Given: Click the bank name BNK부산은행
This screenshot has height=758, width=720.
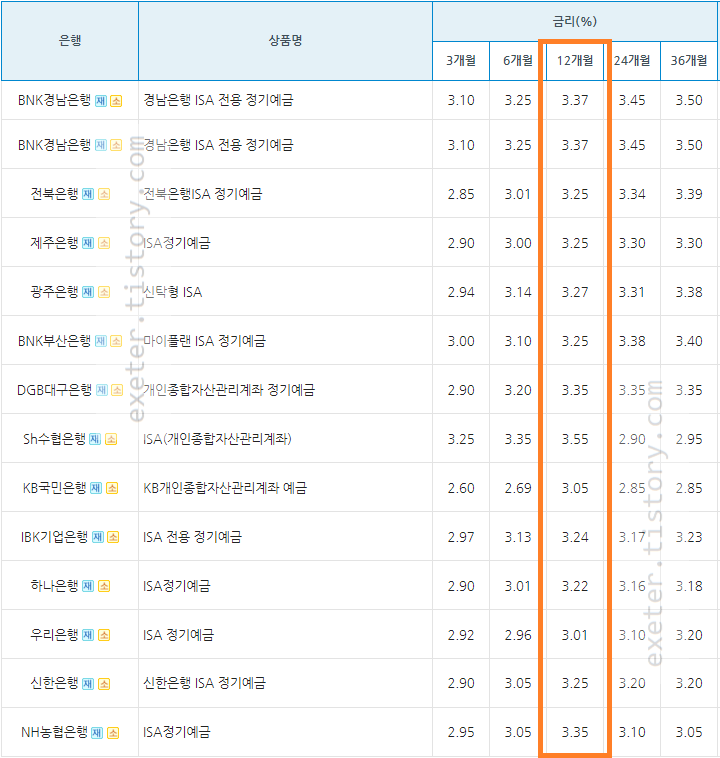Looking at the screenshot, I should click(54, 341).
